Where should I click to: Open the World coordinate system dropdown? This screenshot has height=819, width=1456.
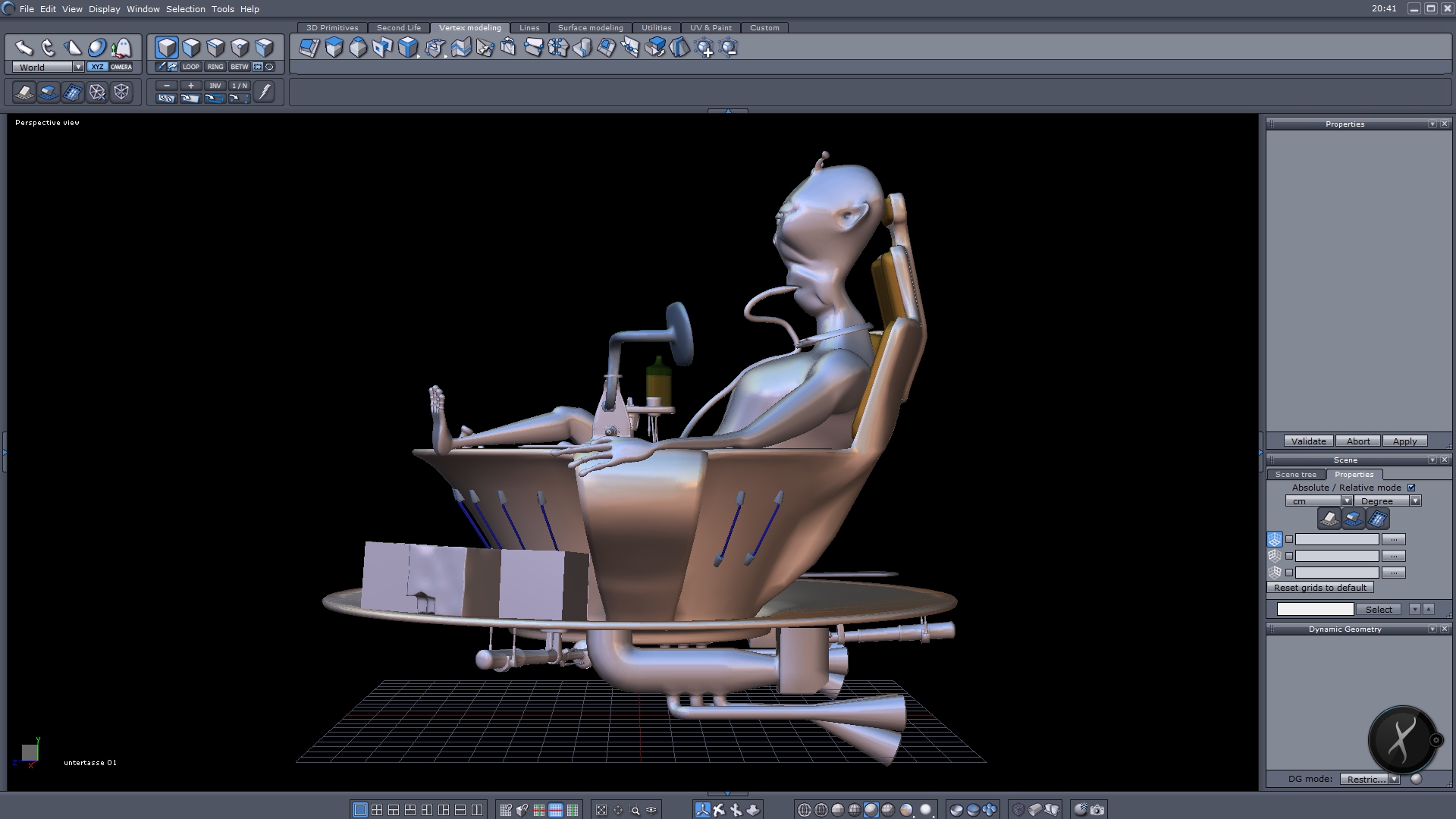(78, 67)
